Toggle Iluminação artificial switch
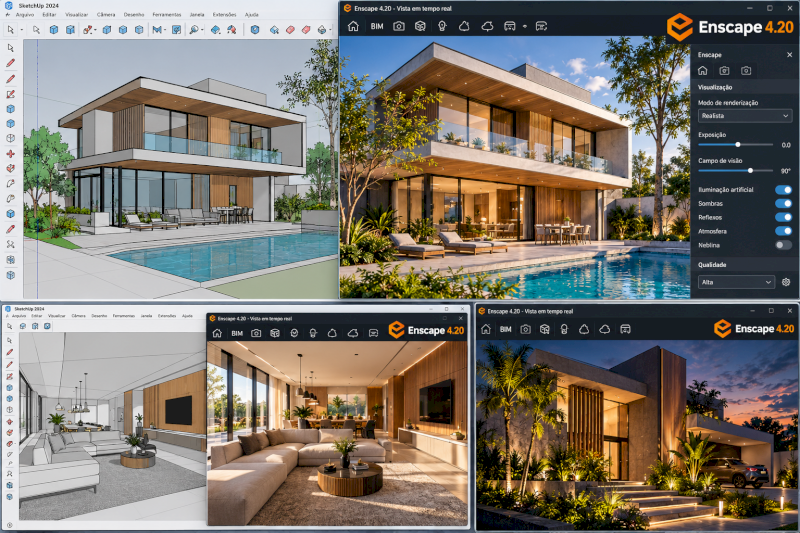 [x=783, y=190]
